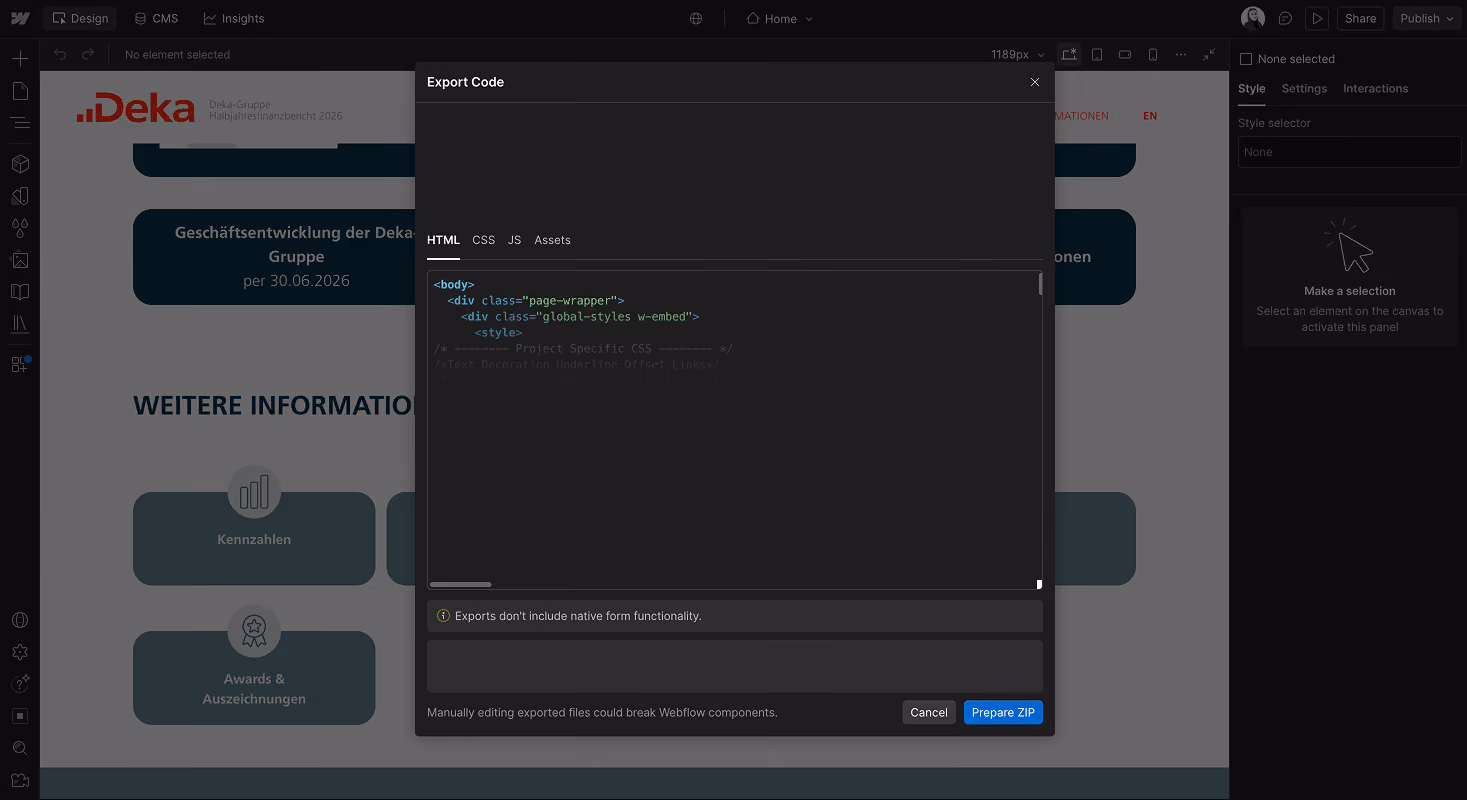Click the horizontal scrollbar of the code view
The image size is (1467, 800).
coord(460,584)
